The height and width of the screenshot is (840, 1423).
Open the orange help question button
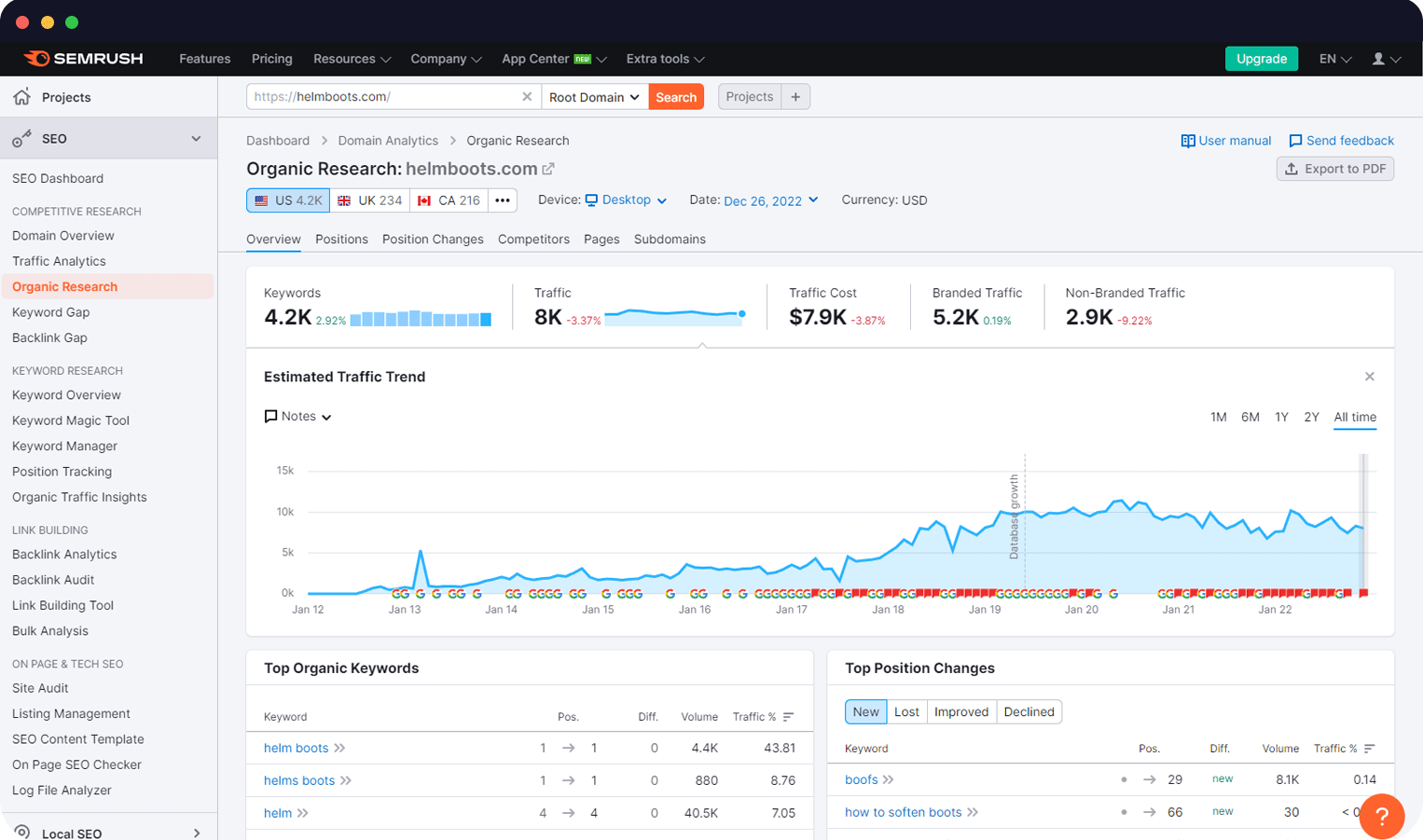[1382, 816]
